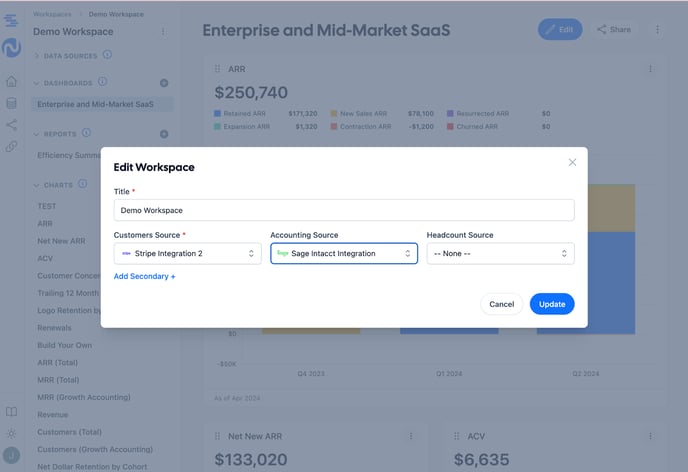Screen dimensions: 688x472
Task: Open the share nodes icon in sidebar
Action: tap(11, 125)
